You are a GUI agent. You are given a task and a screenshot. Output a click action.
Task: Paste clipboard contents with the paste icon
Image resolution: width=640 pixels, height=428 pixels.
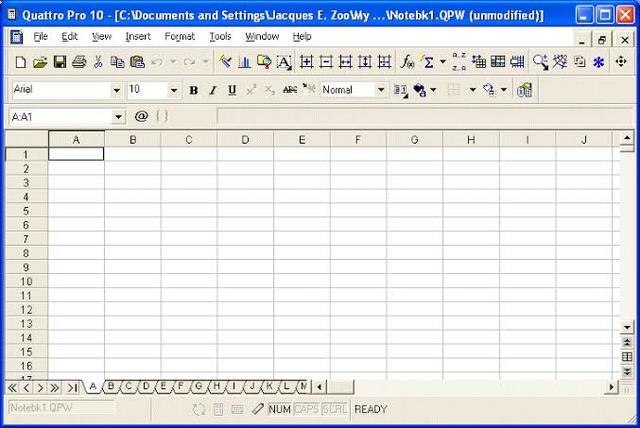[138, 62]
